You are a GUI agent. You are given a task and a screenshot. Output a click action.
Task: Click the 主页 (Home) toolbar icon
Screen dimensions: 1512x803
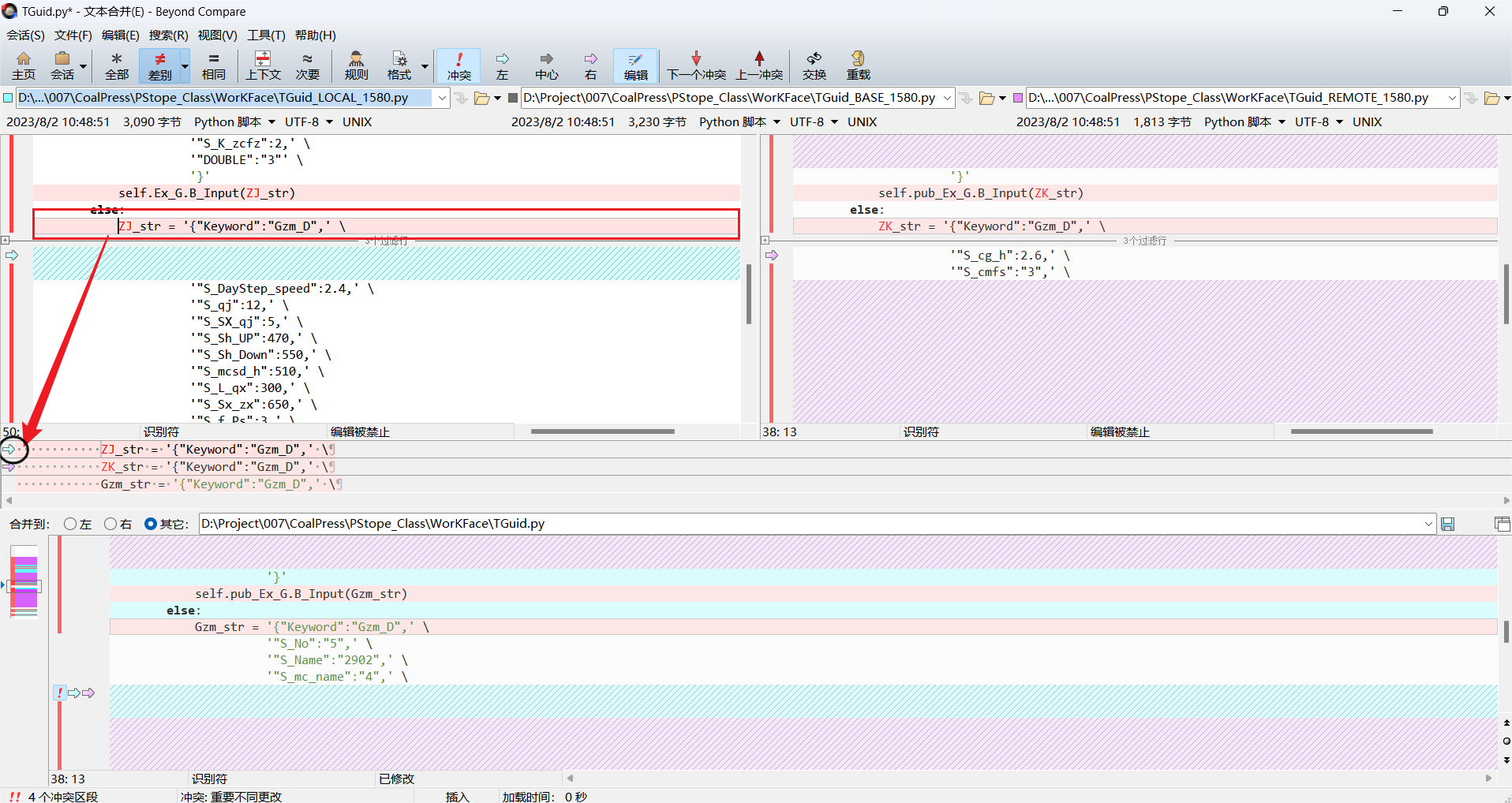pos(24,65)
